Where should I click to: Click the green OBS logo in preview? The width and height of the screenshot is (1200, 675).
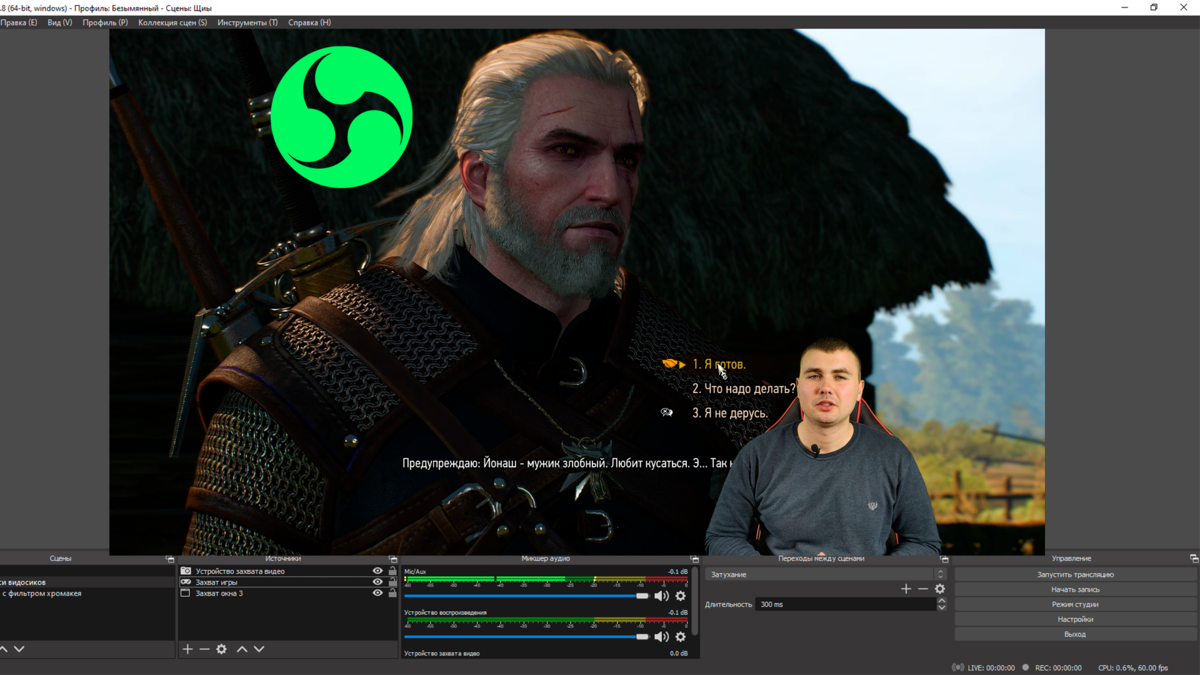pos(342,117)
